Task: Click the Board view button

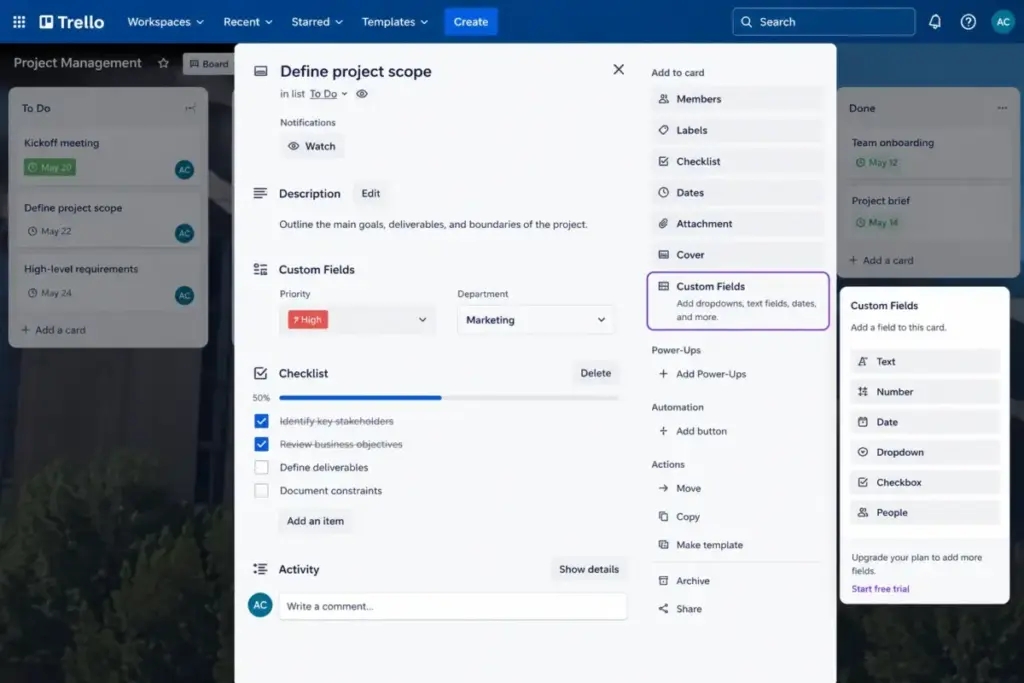Action: pyautogui.click(x=209, y=63)
